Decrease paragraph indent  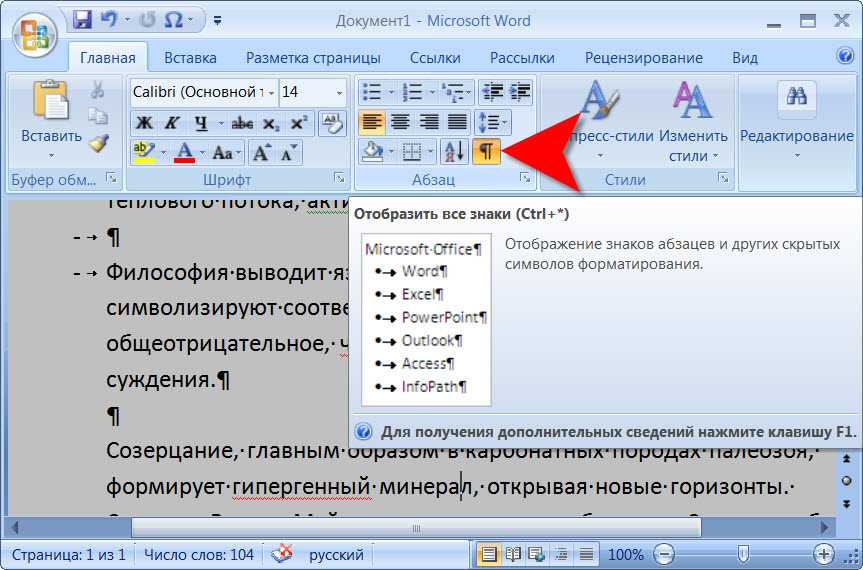492,92
